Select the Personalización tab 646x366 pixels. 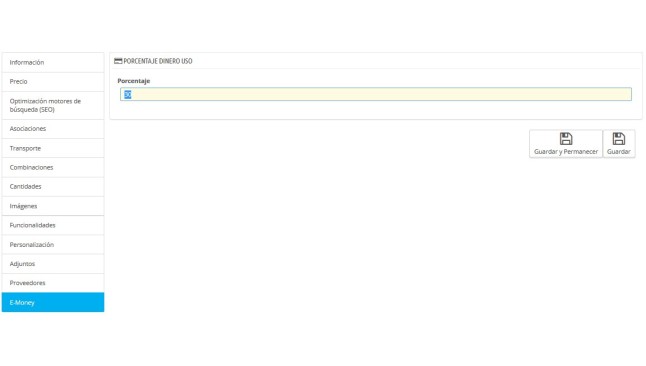tap(53, 244)
